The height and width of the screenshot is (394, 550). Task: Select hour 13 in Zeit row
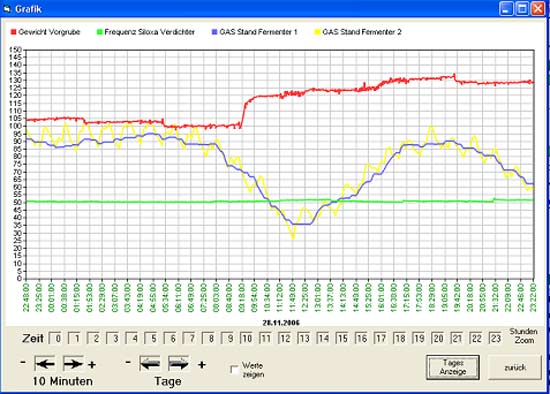coord(304,339)
